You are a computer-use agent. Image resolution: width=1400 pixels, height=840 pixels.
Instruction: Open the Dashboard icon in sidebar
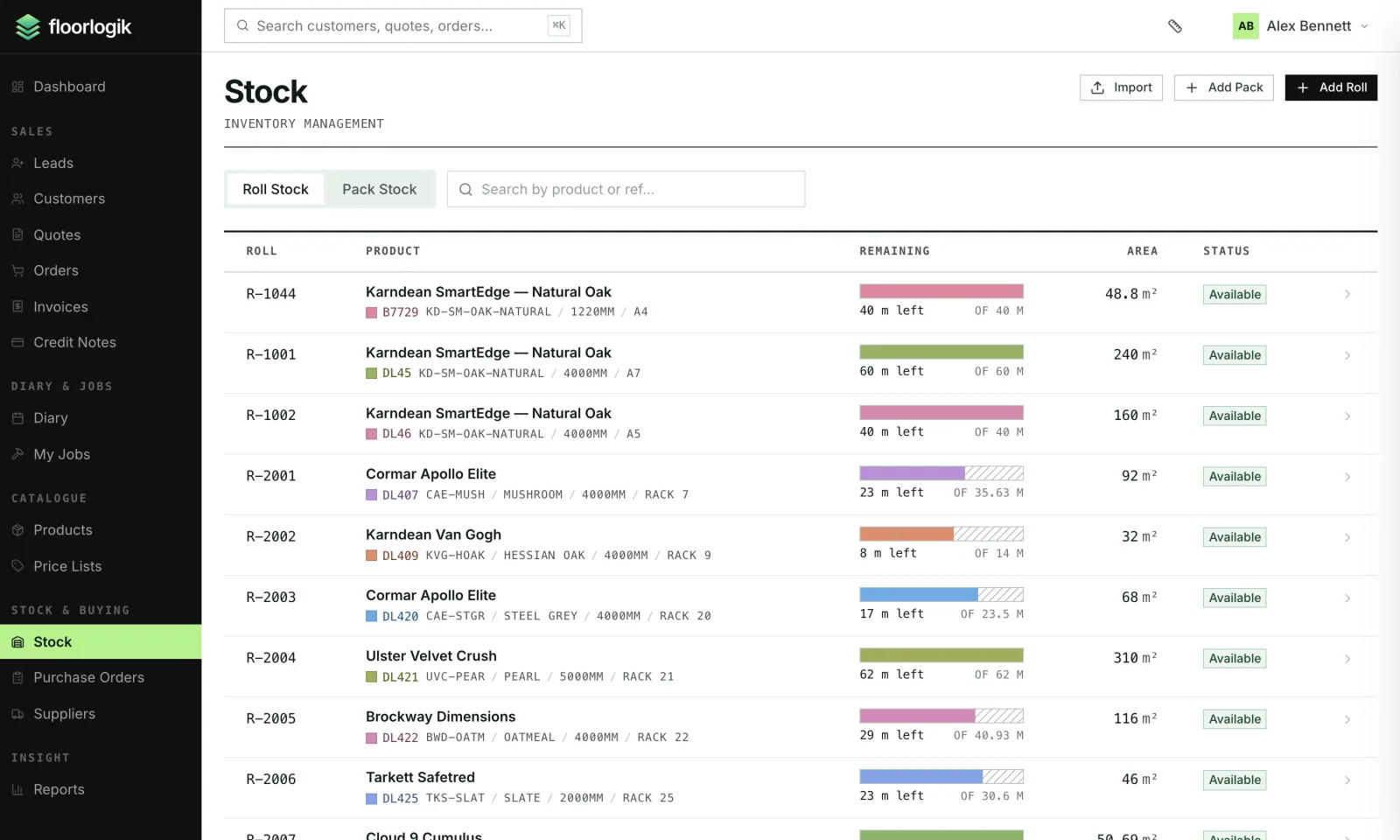tap(17, 87)
